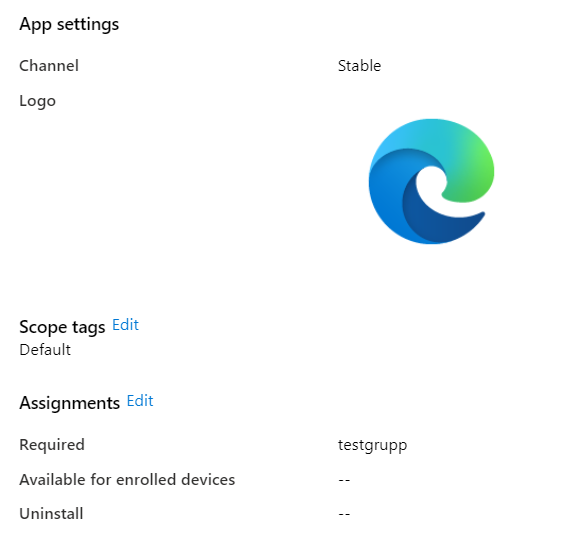The height and width of the screenshot is (556, 563).
Task: Select the Assignments heading
Action: 70,403
